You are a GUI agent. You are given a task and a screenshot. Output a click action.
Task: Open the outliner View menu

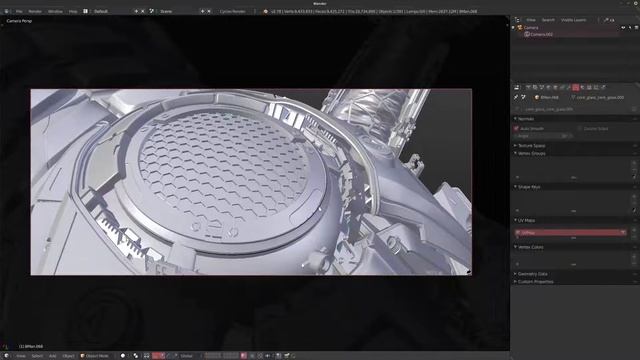(531, 20)
